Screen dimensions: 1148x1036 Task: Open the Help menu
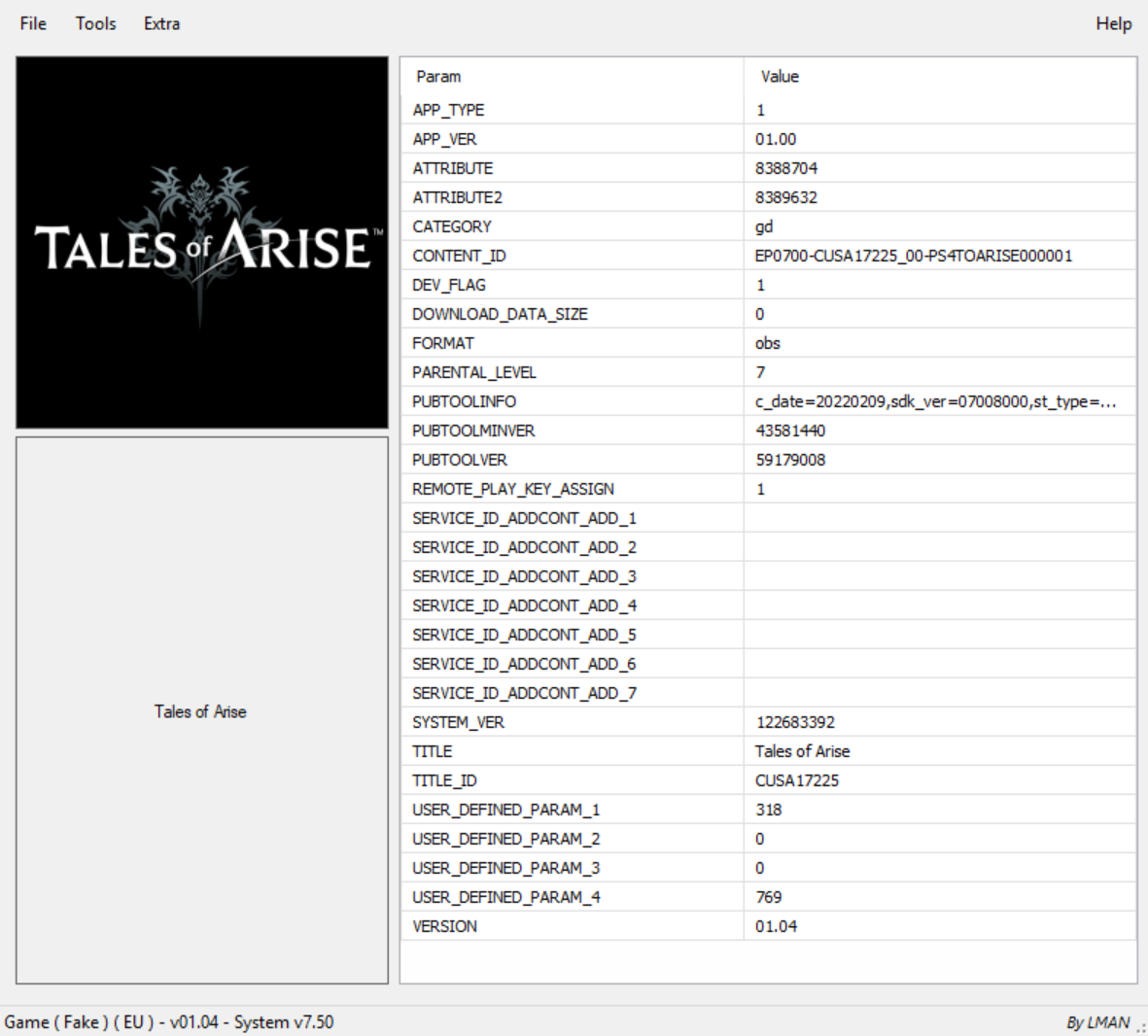click(x=1113, y=23)
